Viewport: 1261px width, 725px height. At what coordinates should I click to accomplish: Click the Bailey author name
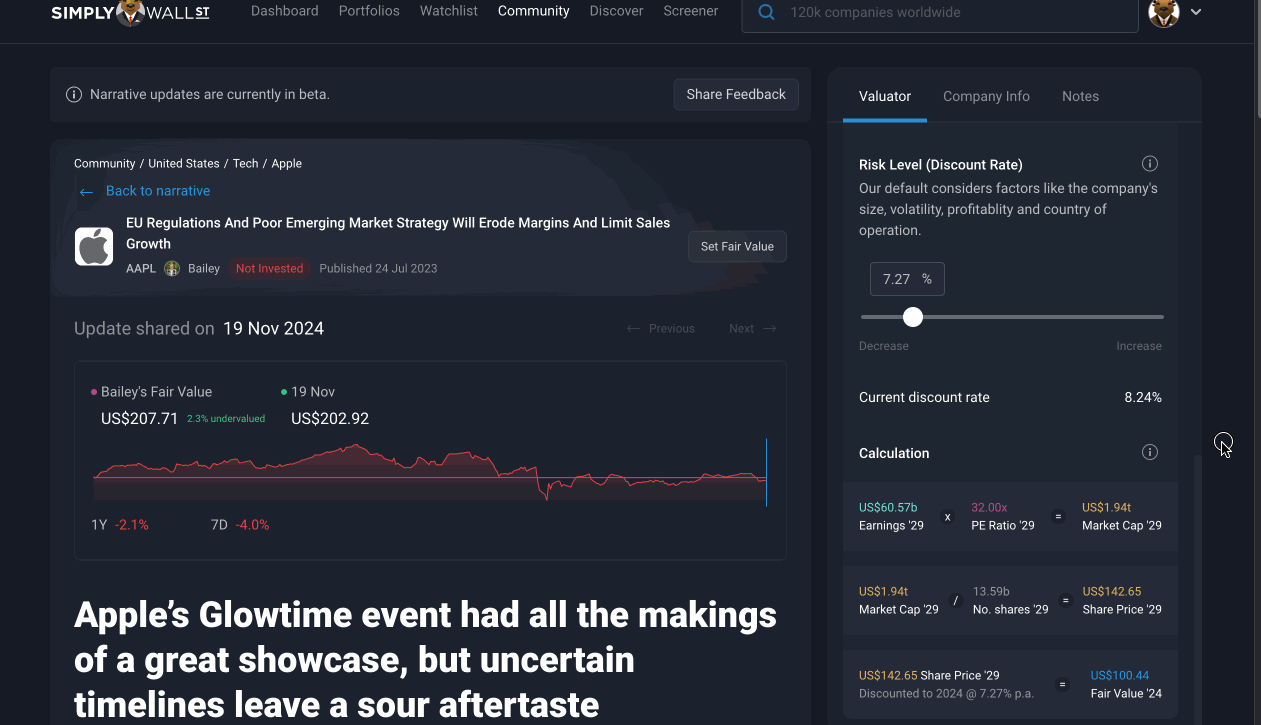(x=204, y=268)
